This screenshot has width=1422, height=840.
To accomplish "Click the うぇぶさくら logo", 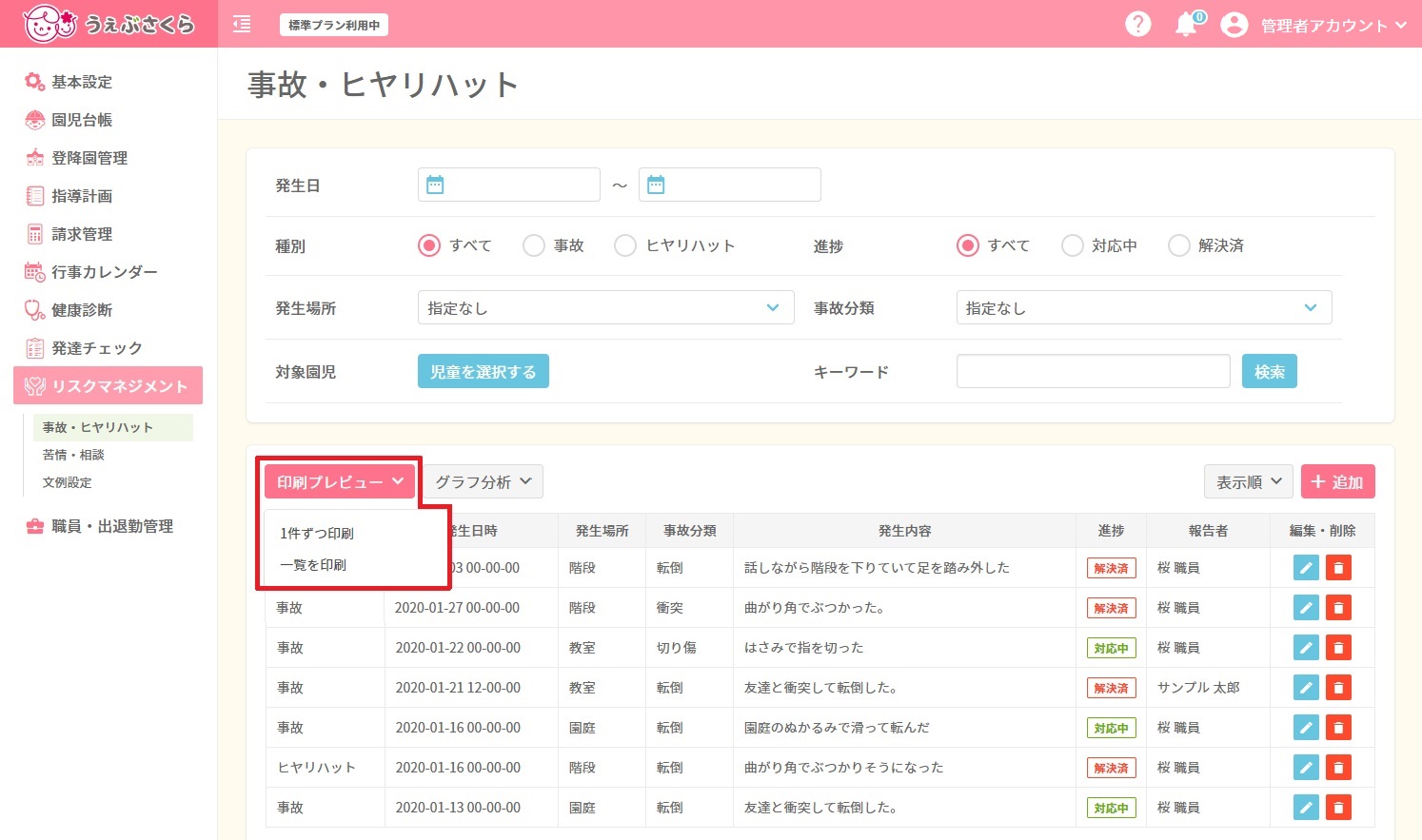I will point(109,24).
